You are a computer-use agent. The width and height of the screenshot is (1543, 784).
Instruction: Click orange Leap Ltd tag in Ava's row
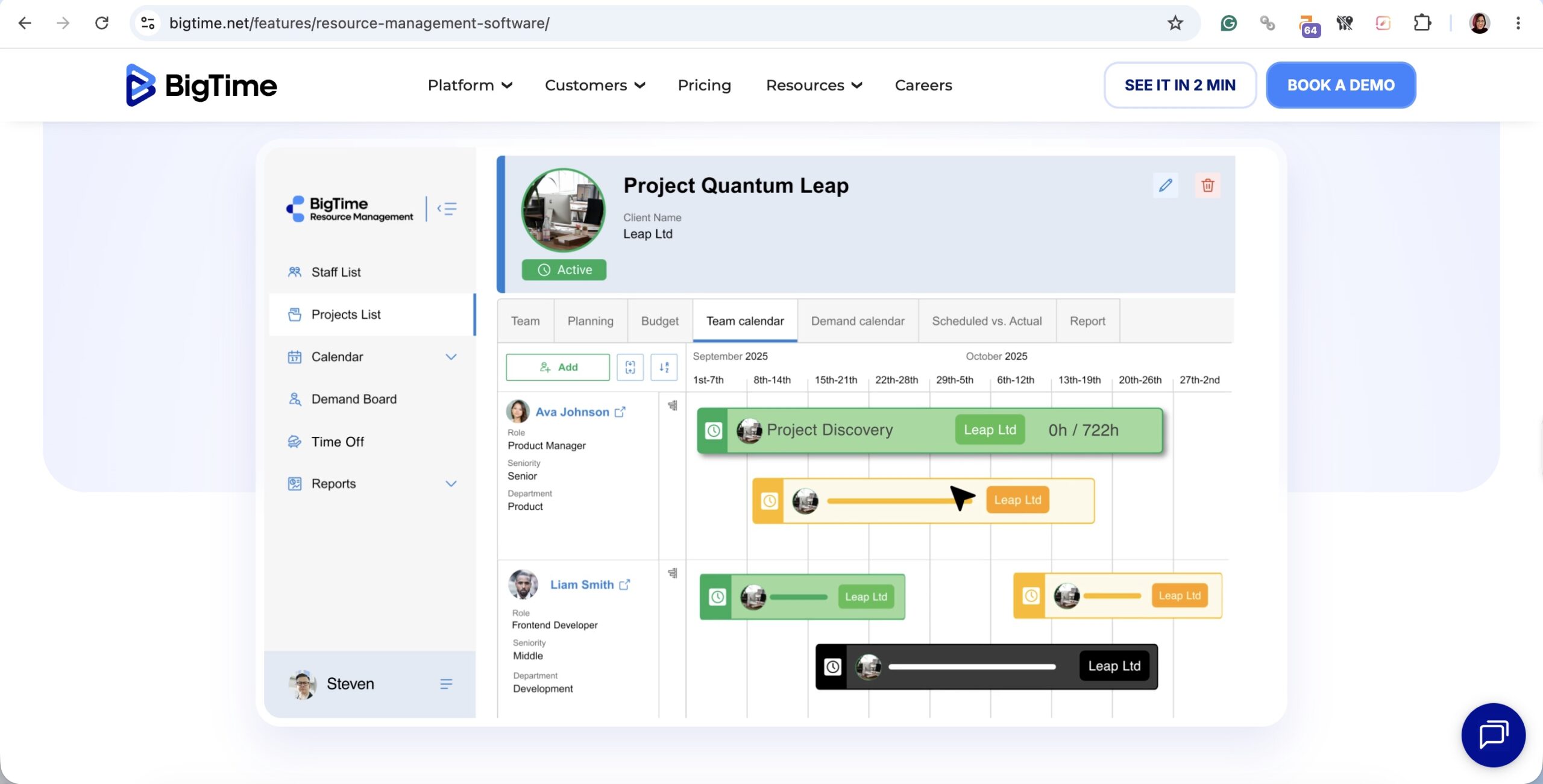pyautogui.click(x=1018, y=500)
